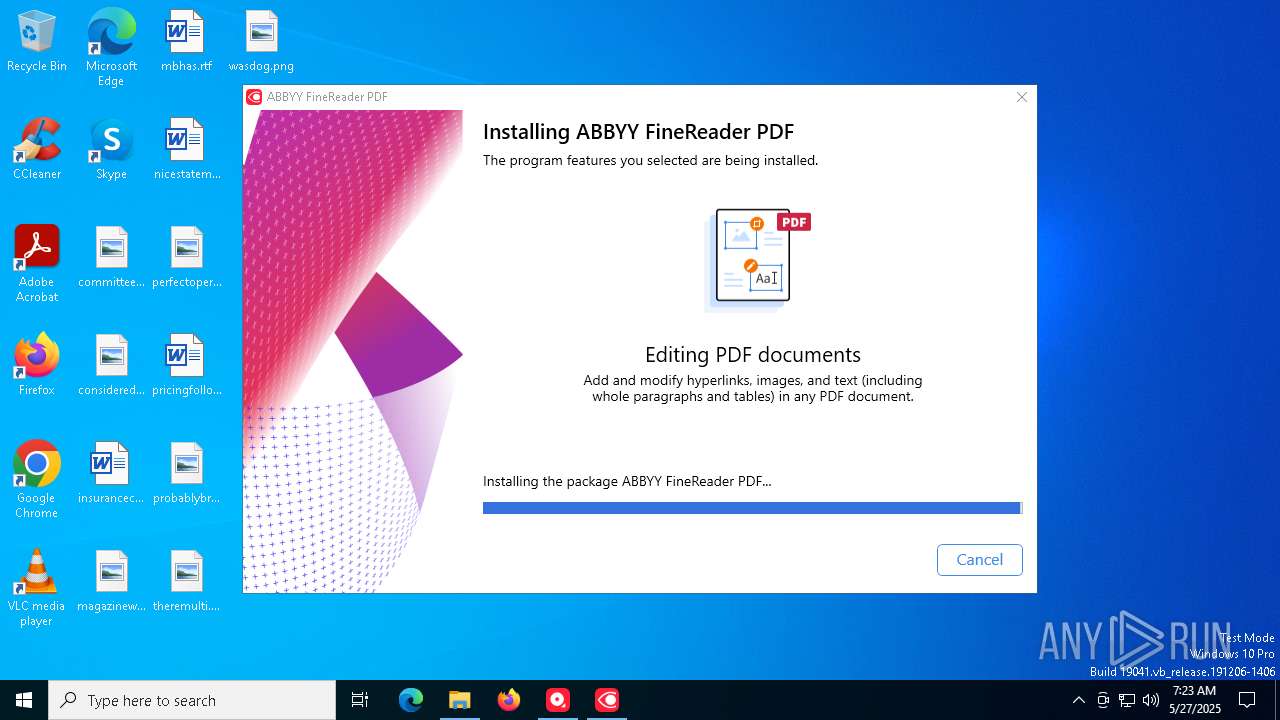1280x720 pixels.
Task: Select the Adobe Acrobat desktop shortcut
Action: [x=37, y=264]
